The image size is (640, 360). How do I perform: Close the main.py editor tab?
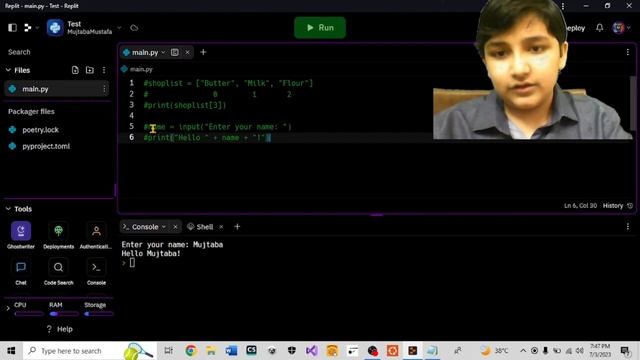click(x=187, y=52)
